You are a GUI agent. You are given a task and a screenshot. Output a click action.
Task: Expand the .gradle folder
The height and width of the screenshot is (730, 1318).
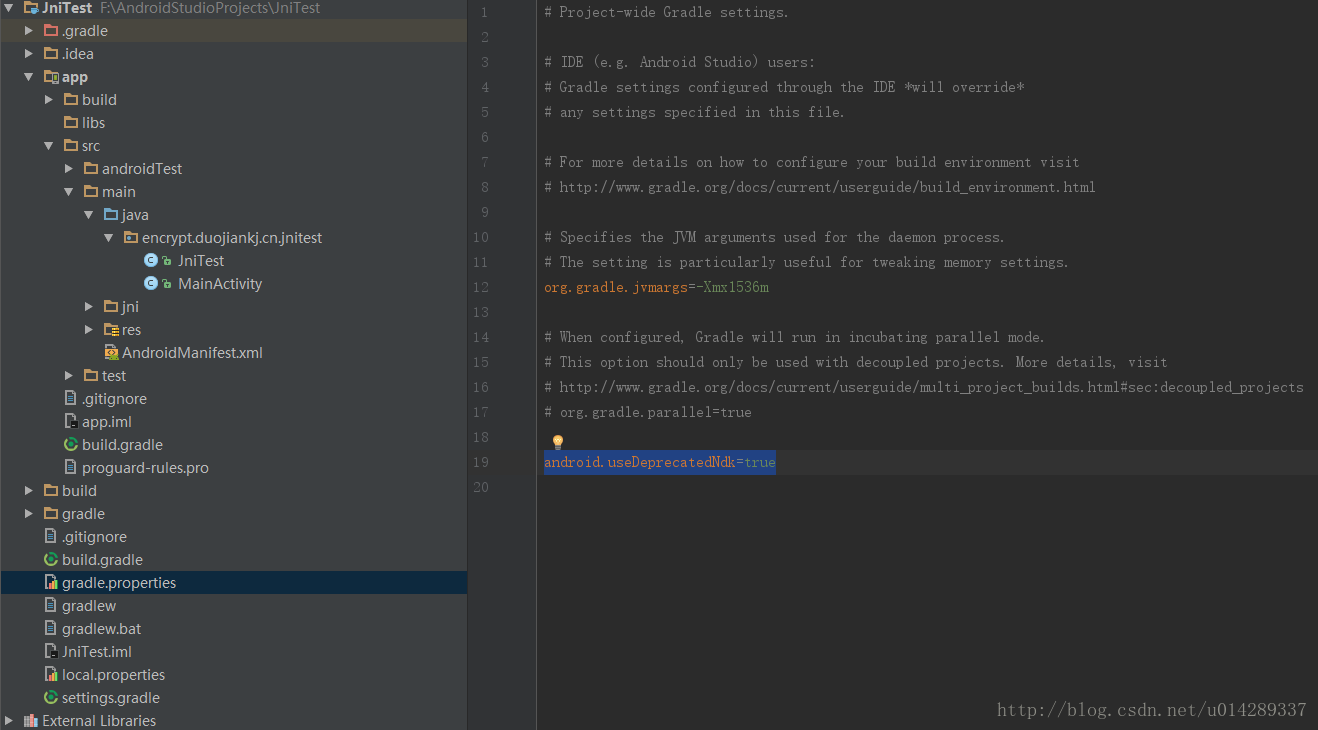click(x=29, y=31)
